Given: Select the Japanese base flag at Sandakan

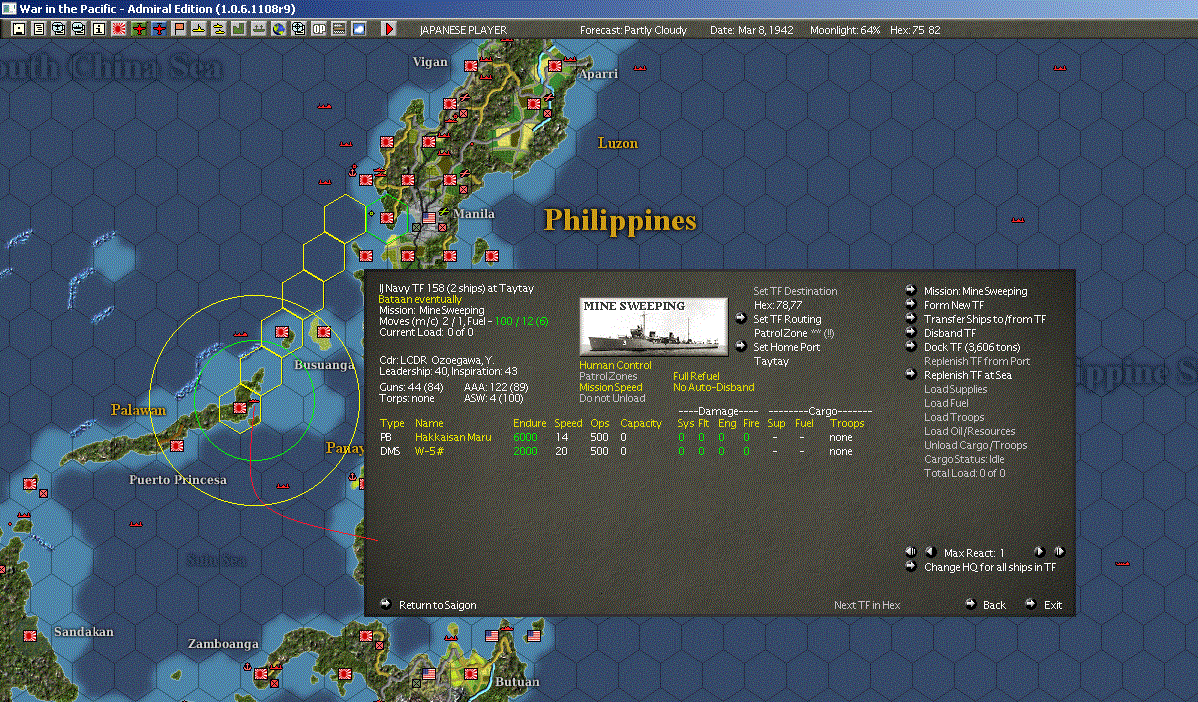Looking at the screenshot, I should pos(30,636).
